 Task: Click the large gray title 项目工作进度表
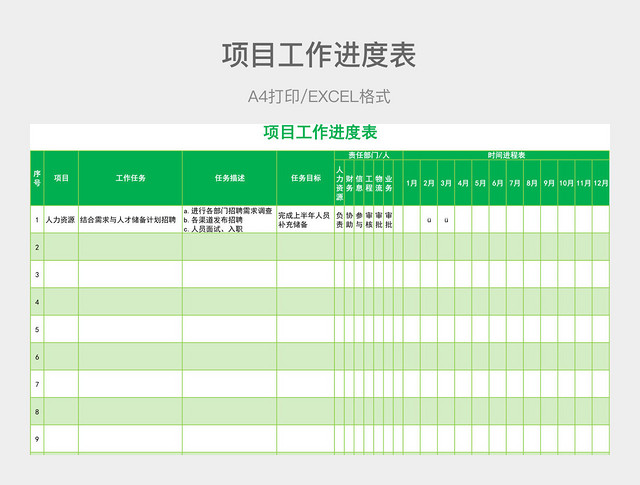319,55
